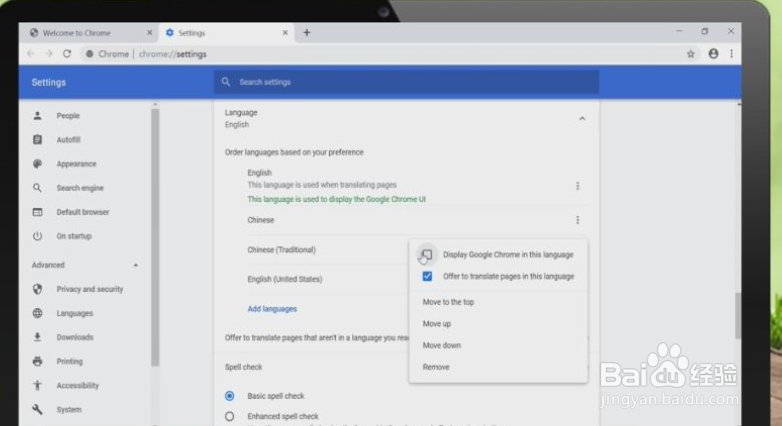Click Order languages based on your preference
Image resolution: width=782 pixels, height=426 pixels.
click(x=294, y=152)
